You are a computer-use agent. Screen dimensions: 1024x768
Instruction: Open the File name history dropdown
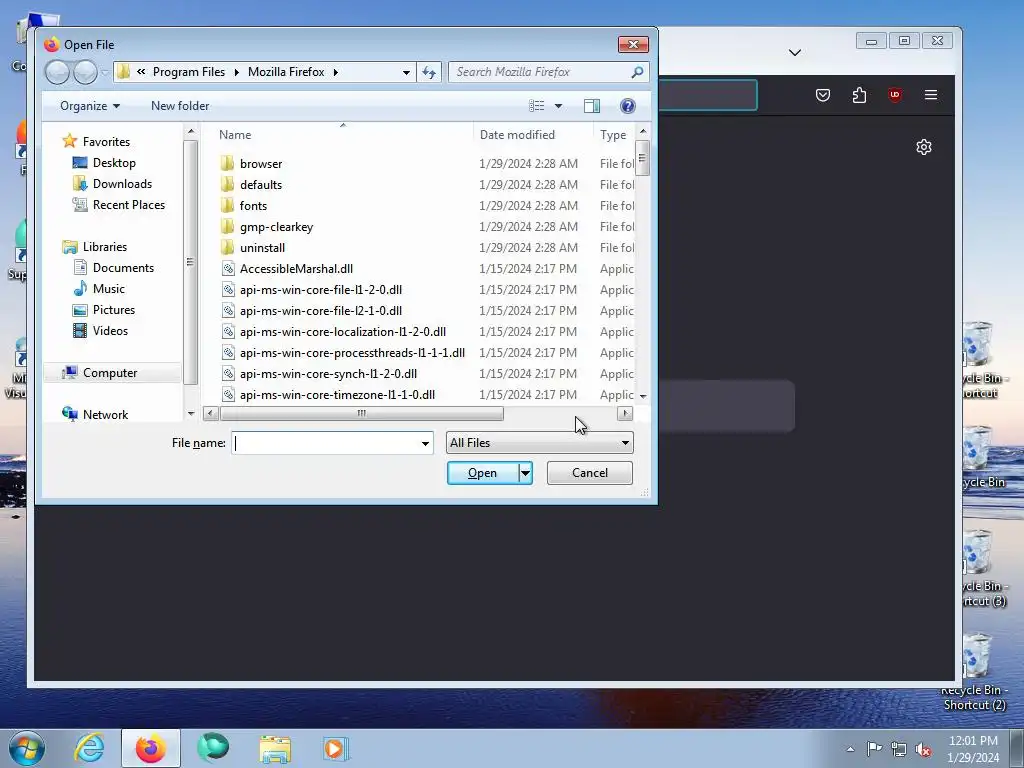tap(425, 443)
